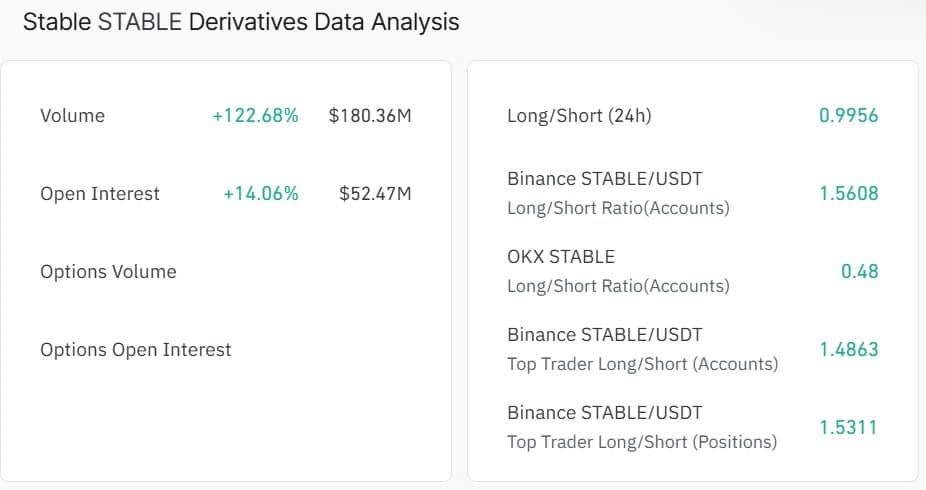Click the 1.4863 top trader value

848,350
